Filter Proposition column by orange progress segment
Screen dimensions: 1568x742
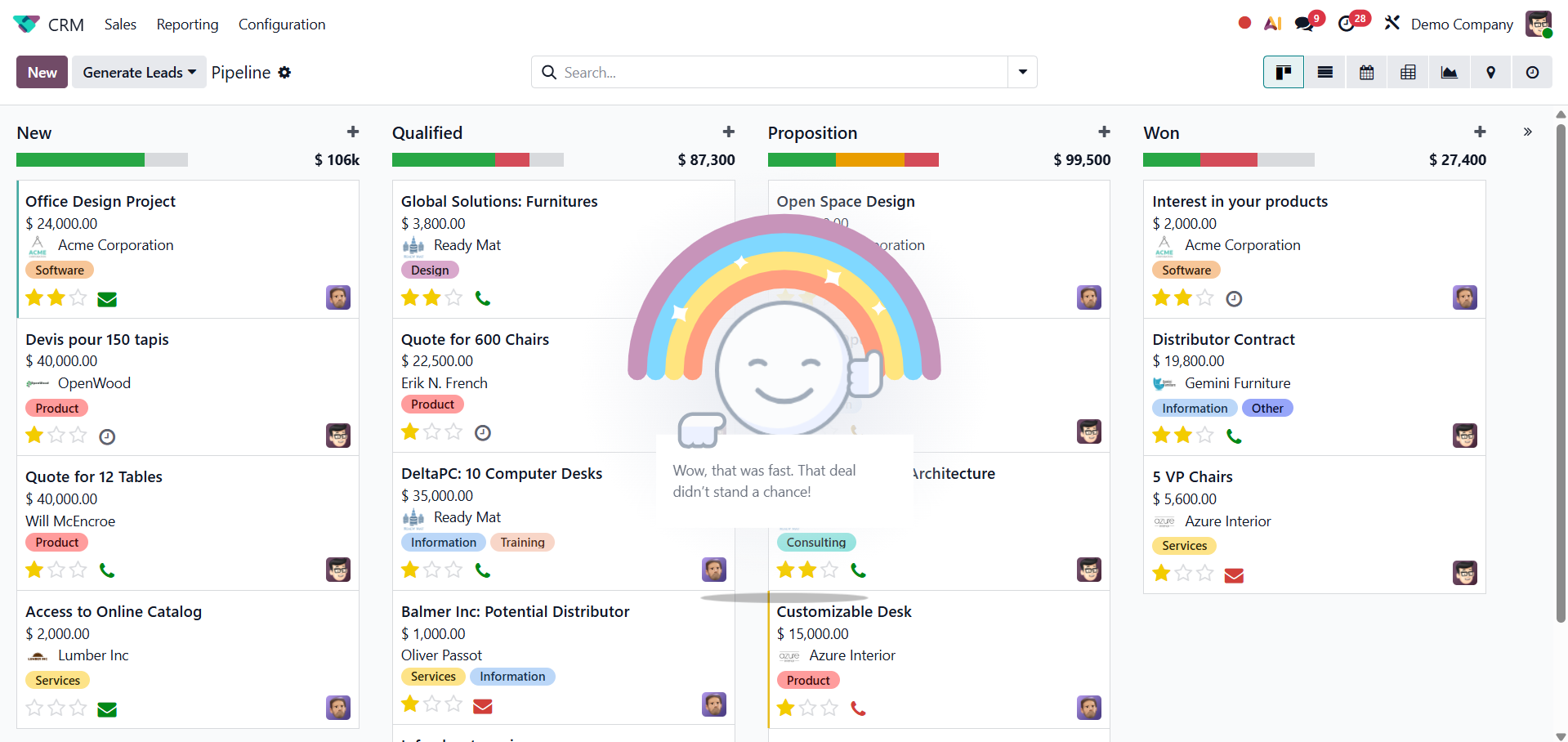point(870,159)
